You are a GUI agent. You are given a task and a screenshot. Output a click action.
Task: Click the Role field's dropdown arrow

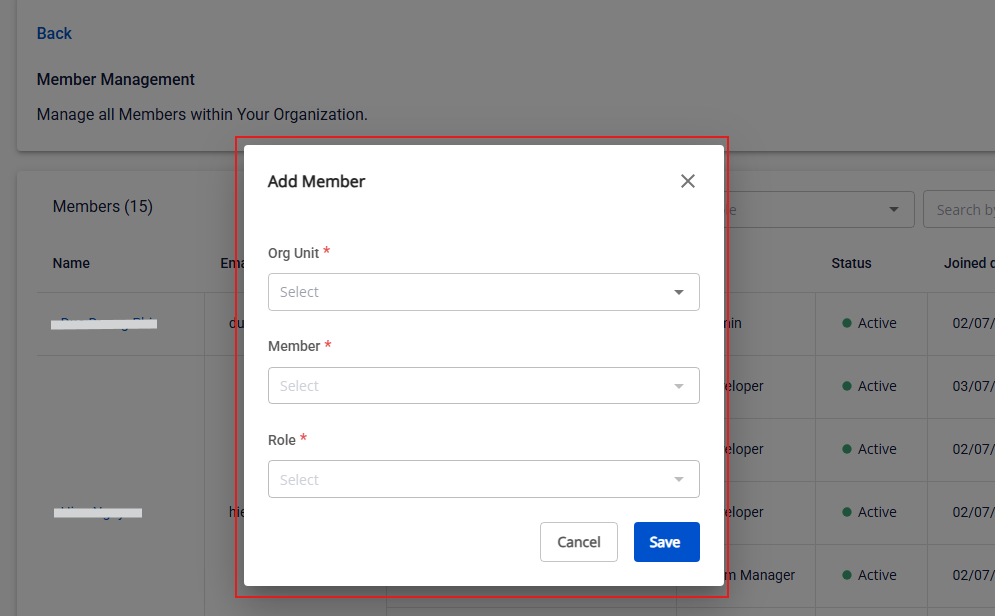[679, 480]
